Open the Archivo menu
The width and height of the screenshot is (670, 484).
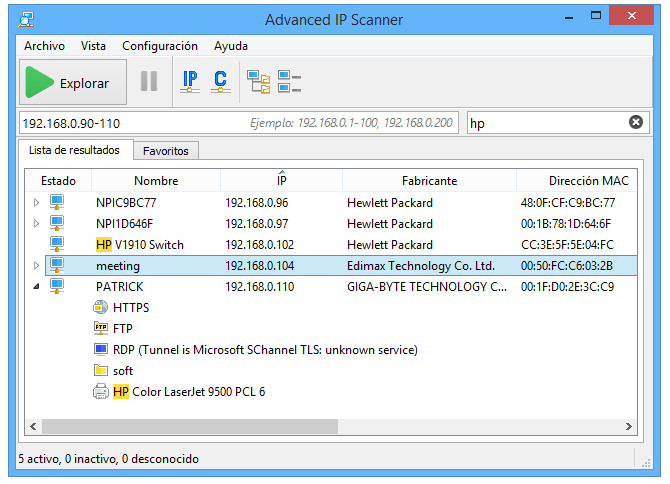tap(44, 46)
